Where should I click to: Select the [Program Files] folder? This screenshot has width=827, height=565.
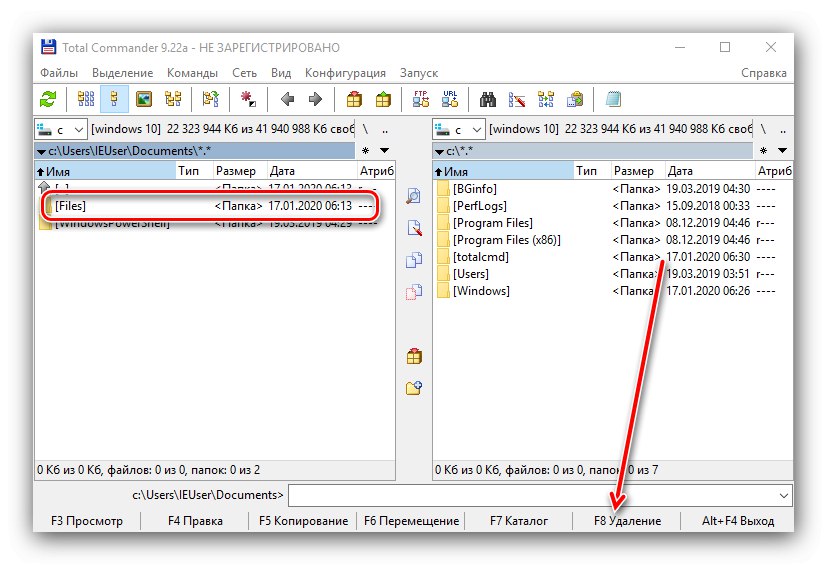tap(613, 223)
